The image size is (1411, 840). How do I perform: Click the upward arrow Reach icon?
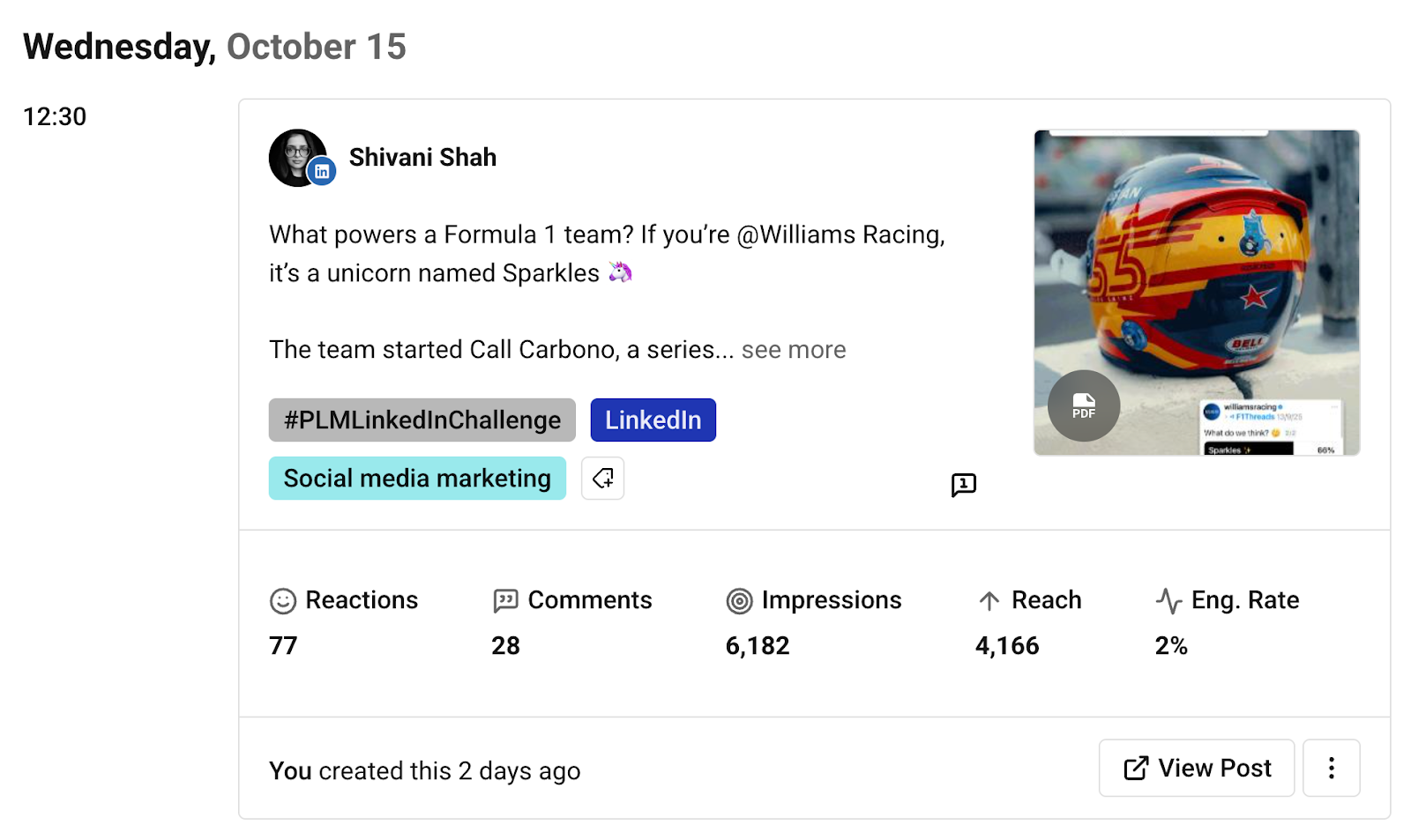[x=988, y=600]
